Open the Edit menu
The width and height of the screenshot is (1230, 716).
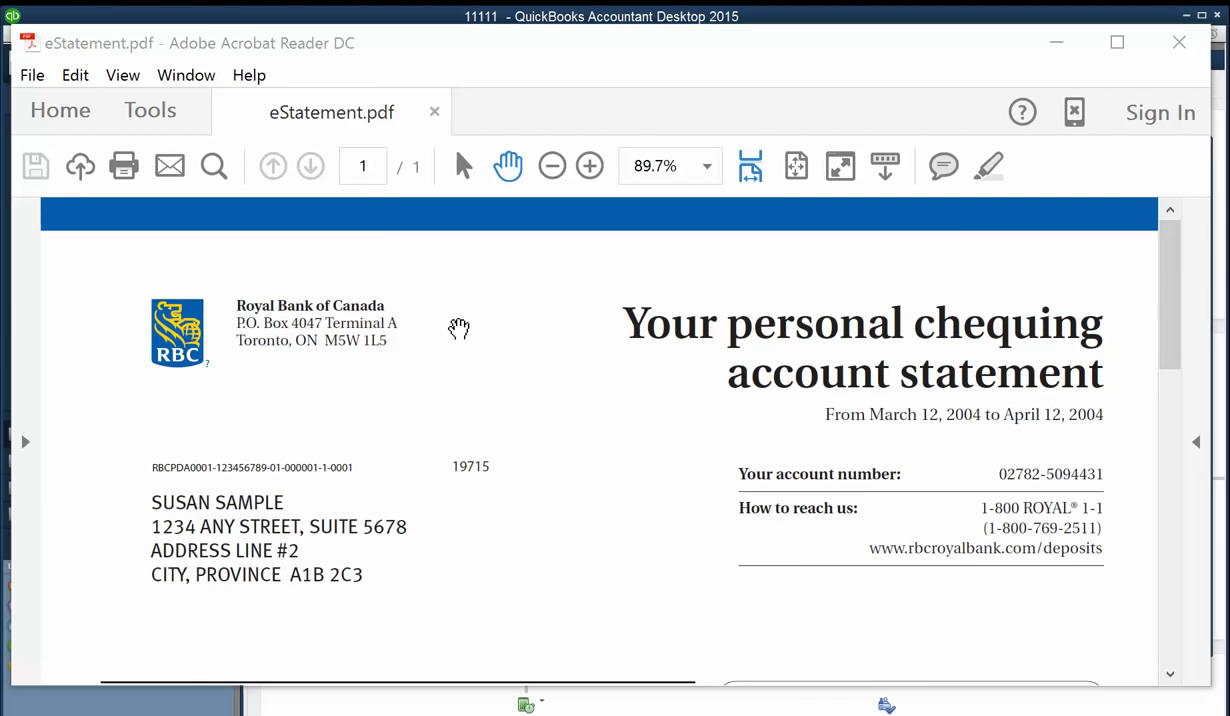click(x=75, y=75)
